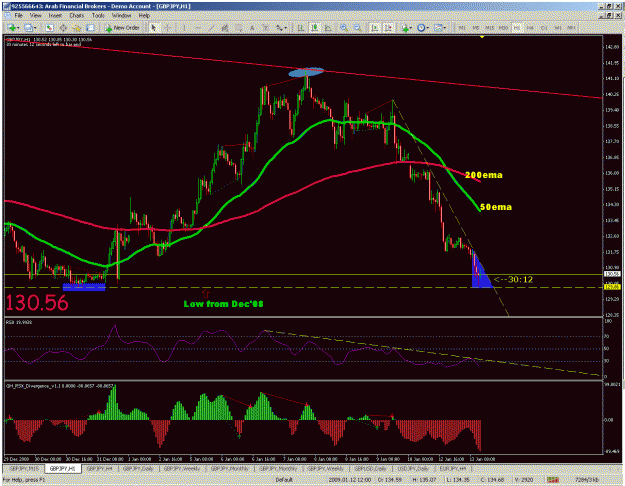Switch to M30 timeframe
The height and width of the screenshot is (486, 625).
tap(503, 28)
